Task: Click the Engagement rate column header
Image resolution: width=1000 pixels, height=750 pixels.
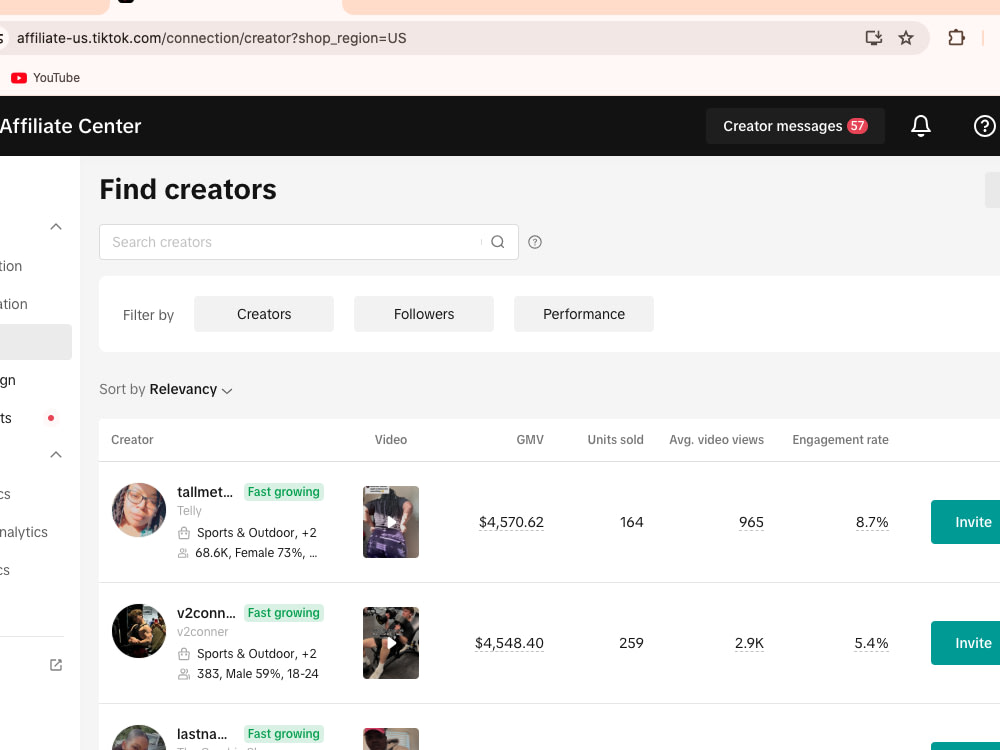Action: [x=840, y=439]
